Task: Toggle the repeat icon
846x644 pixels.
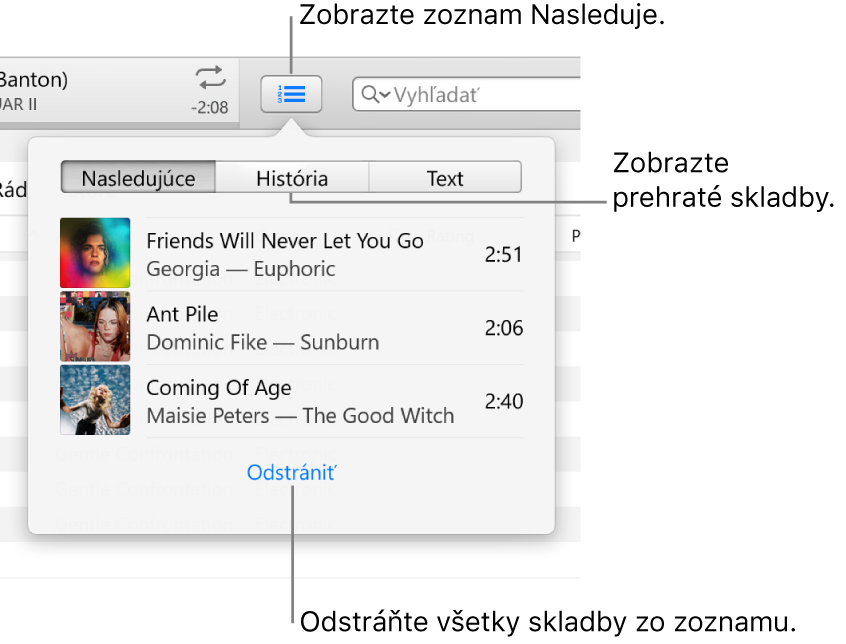Action: [211, 79]
